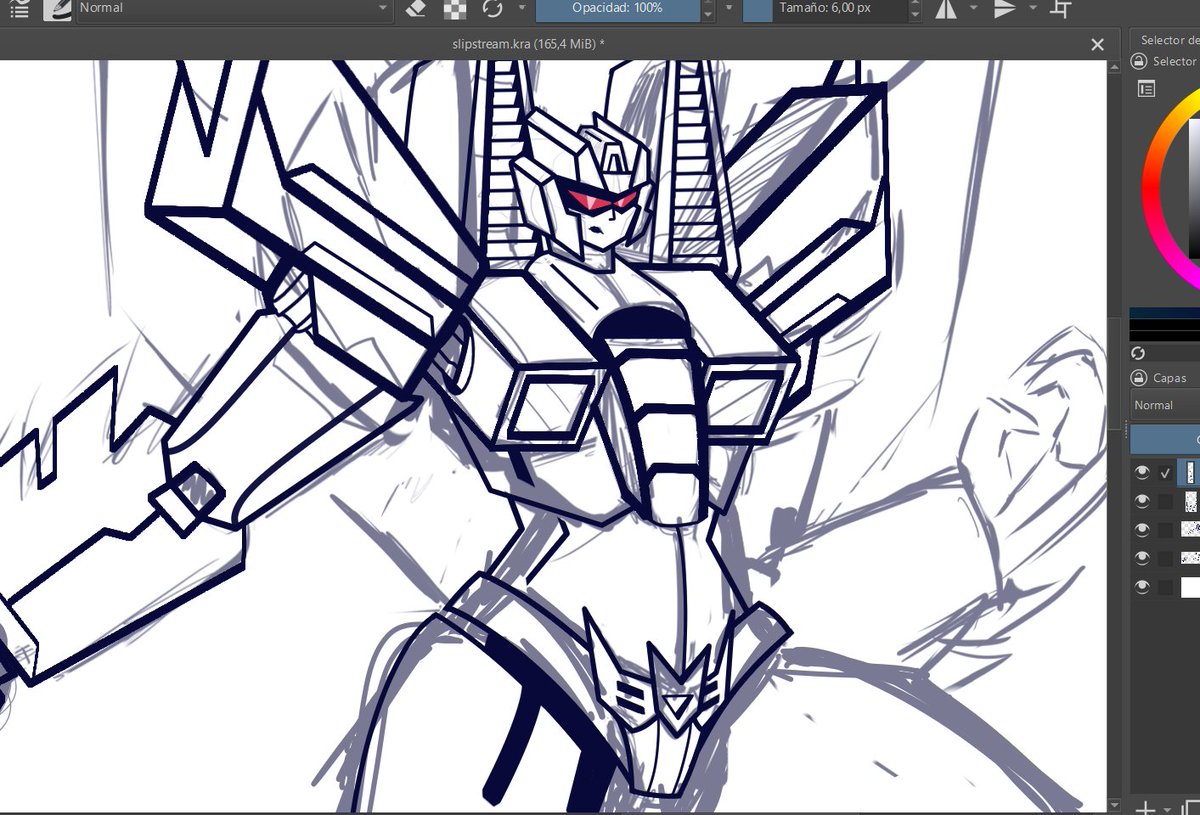
Task: Select the first layer thumbnail
Action: pos(1190,472)
